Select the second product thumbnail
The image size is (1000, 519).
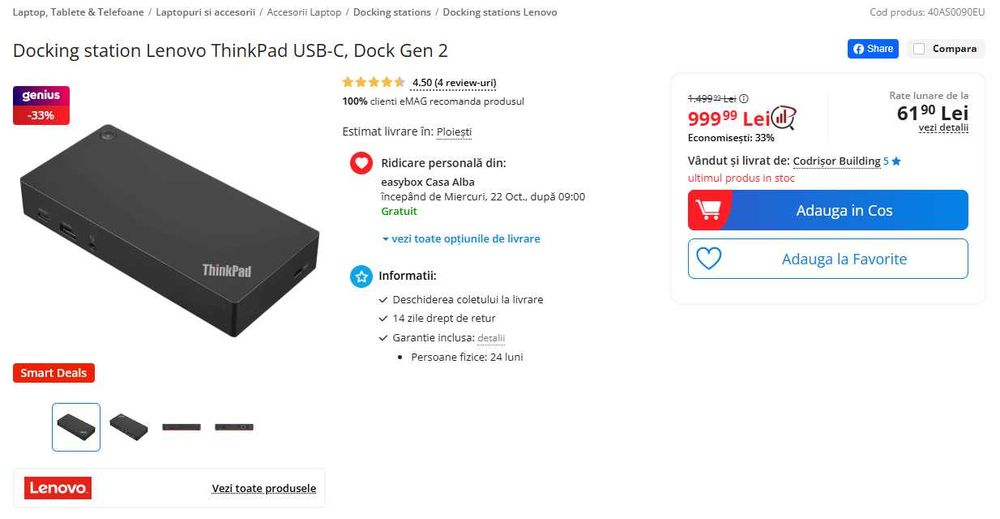[x=129, y=426]
